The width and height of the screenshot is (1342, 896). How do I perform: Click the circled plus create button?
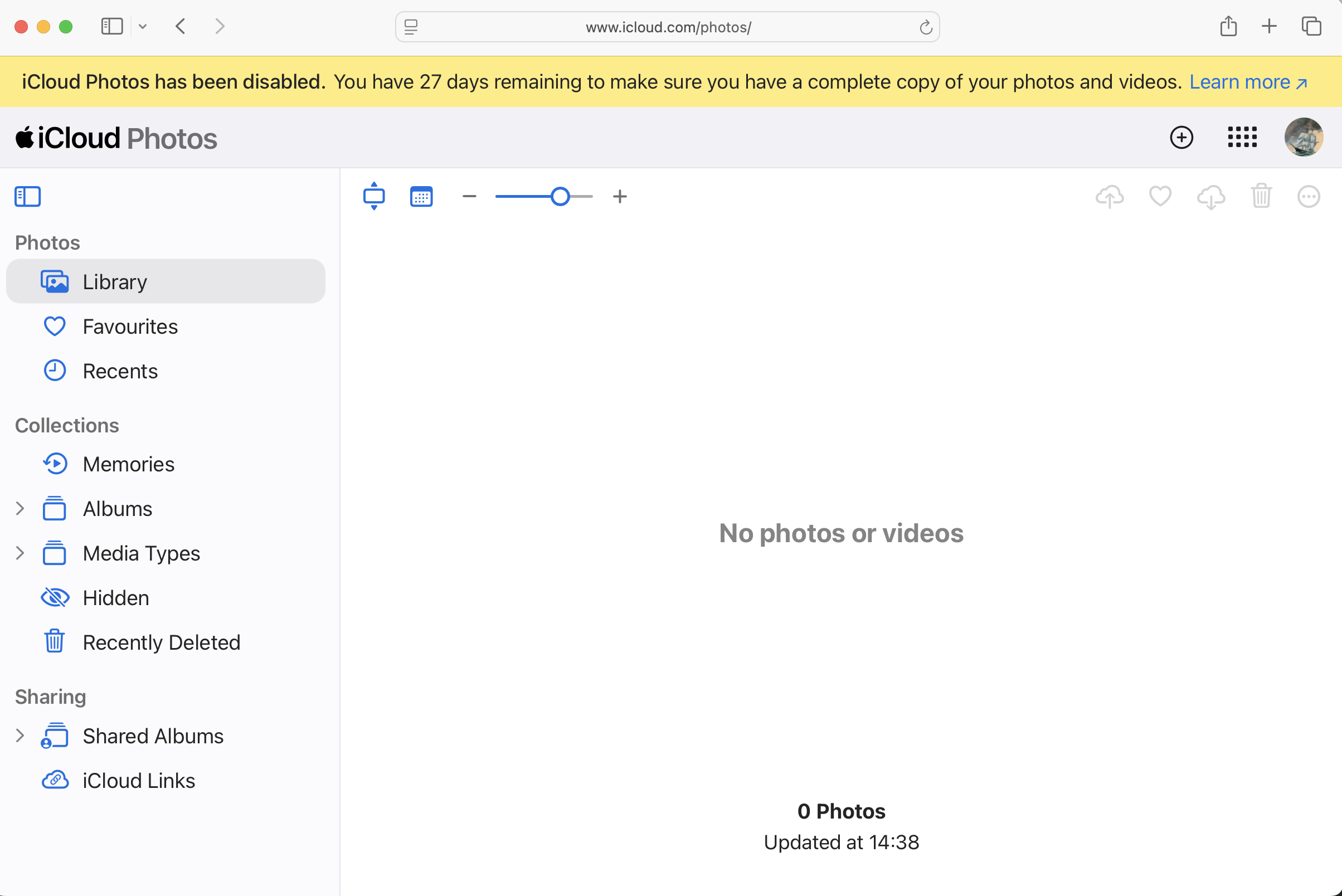point(1181,137)
